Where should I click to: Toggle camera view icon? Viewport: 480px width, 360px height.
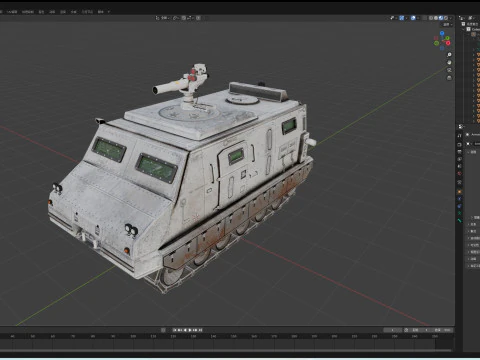coord(449,70)
